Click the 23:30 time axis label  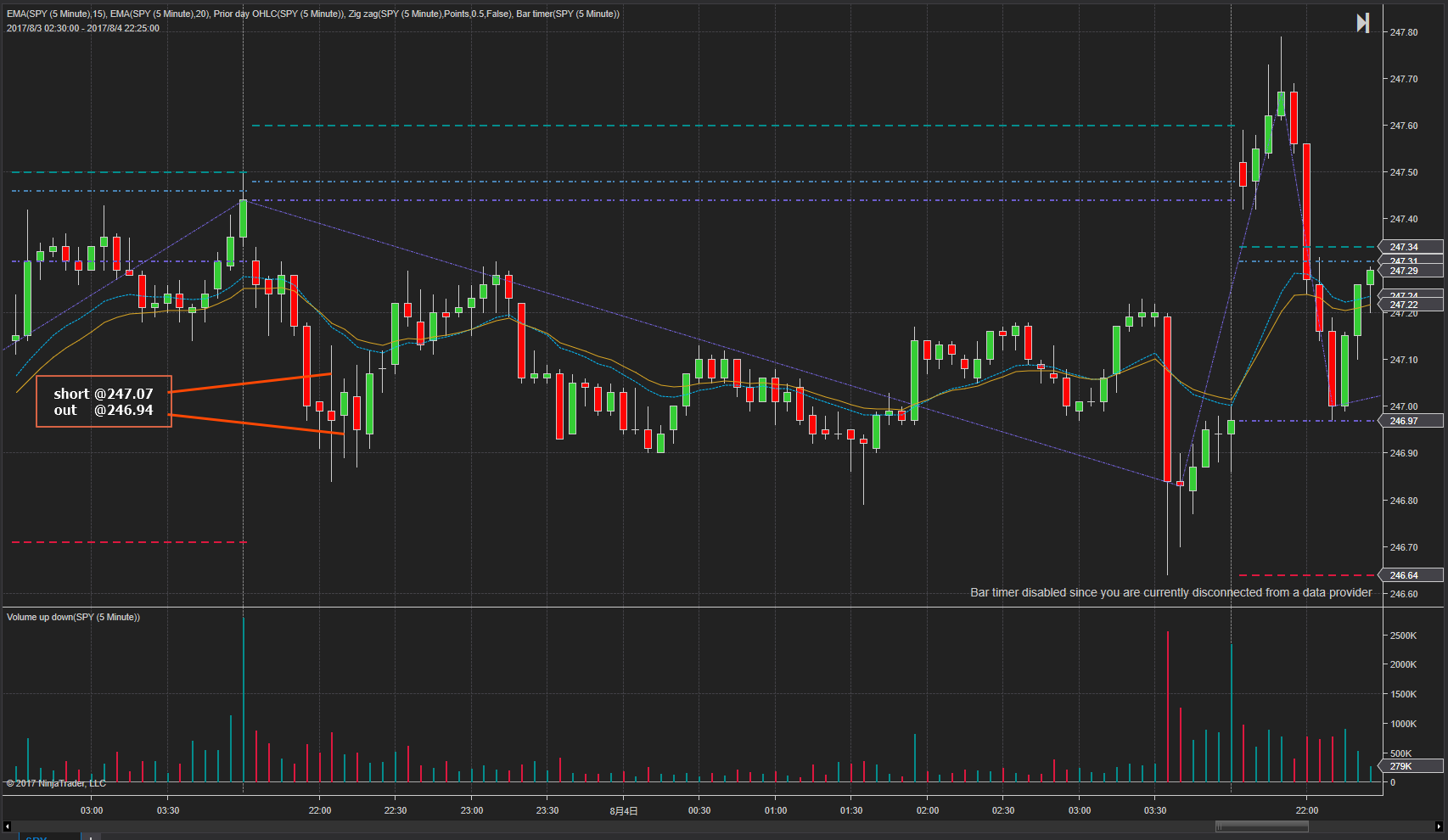pos(547,810)
